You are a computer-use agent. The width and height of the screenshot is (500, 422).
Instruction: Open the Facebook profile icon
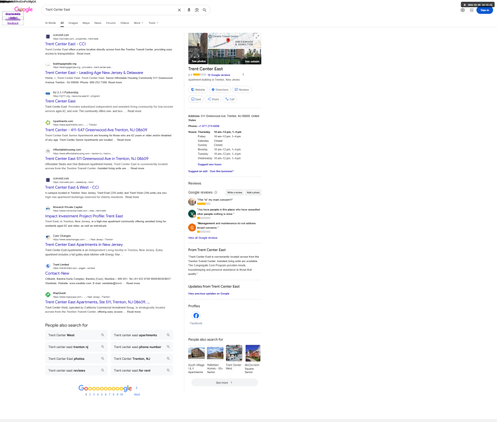point(196,316)
